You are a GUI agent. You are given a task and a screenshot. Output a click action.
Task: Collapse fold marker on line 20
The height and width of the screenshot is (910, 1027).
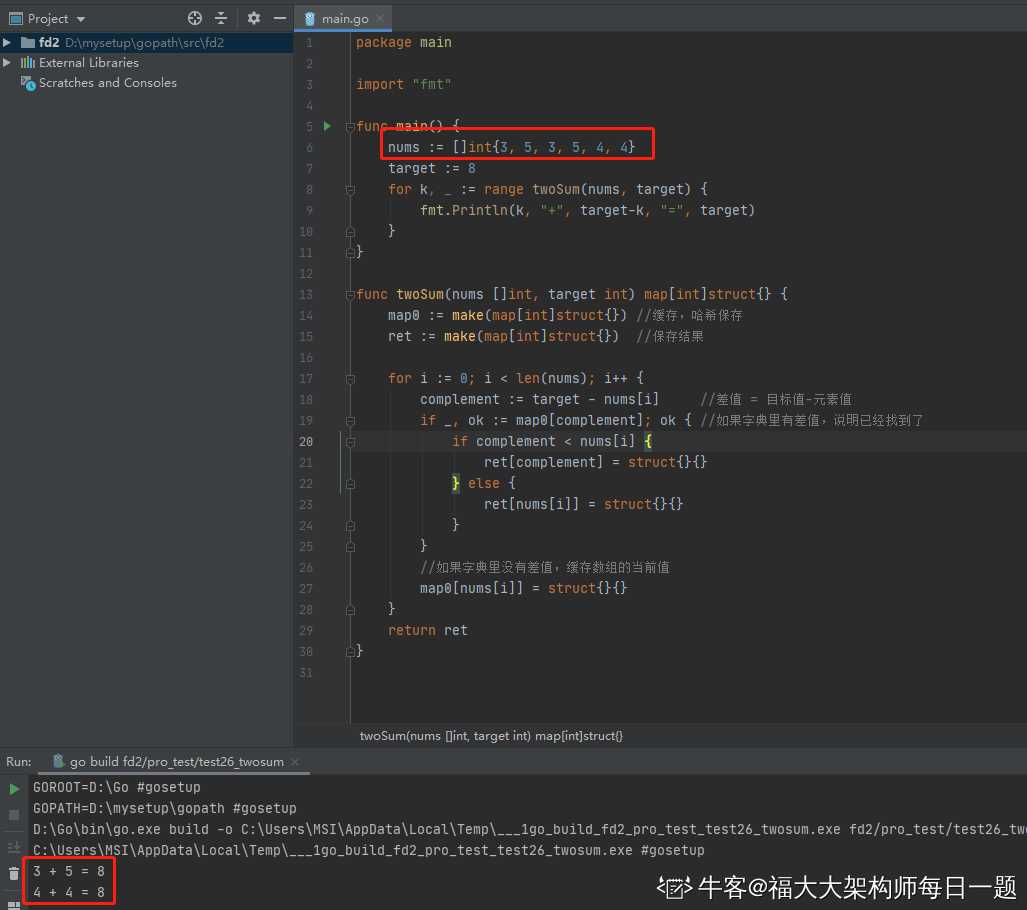point(350,442)
